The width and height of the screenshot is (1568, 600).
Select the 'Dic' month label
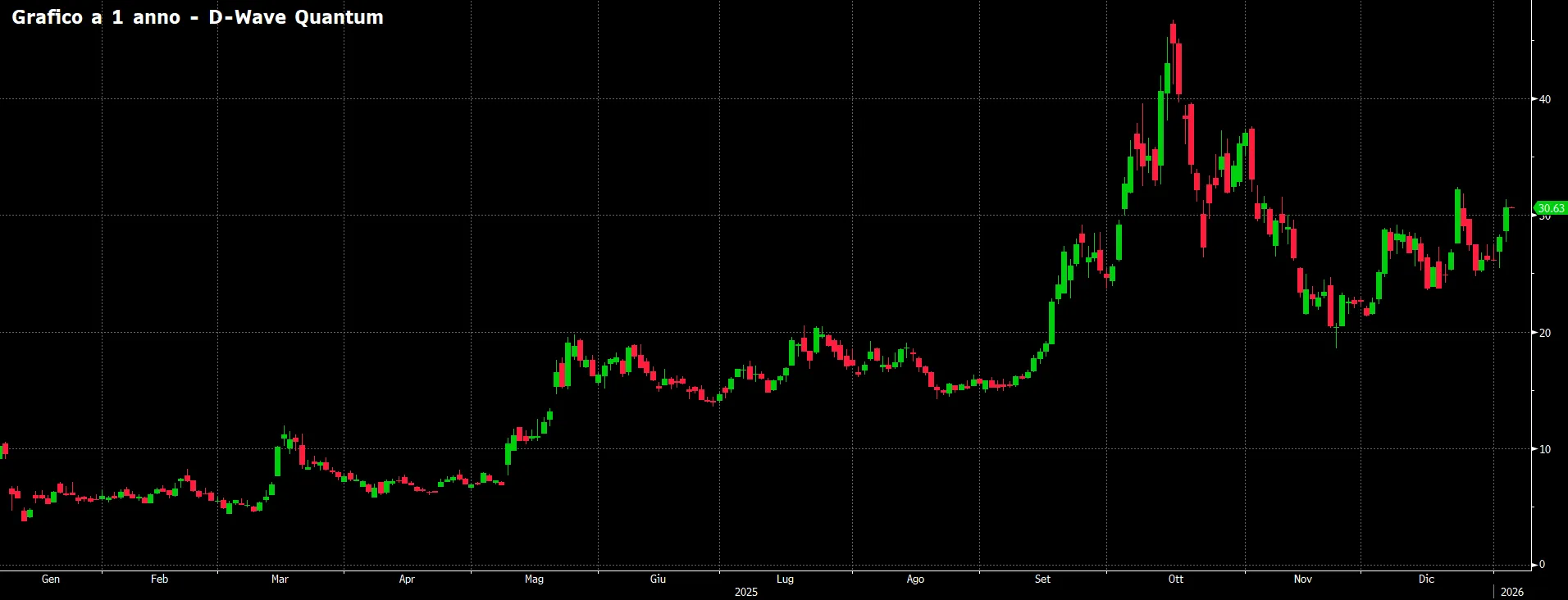pos(1427,579)
